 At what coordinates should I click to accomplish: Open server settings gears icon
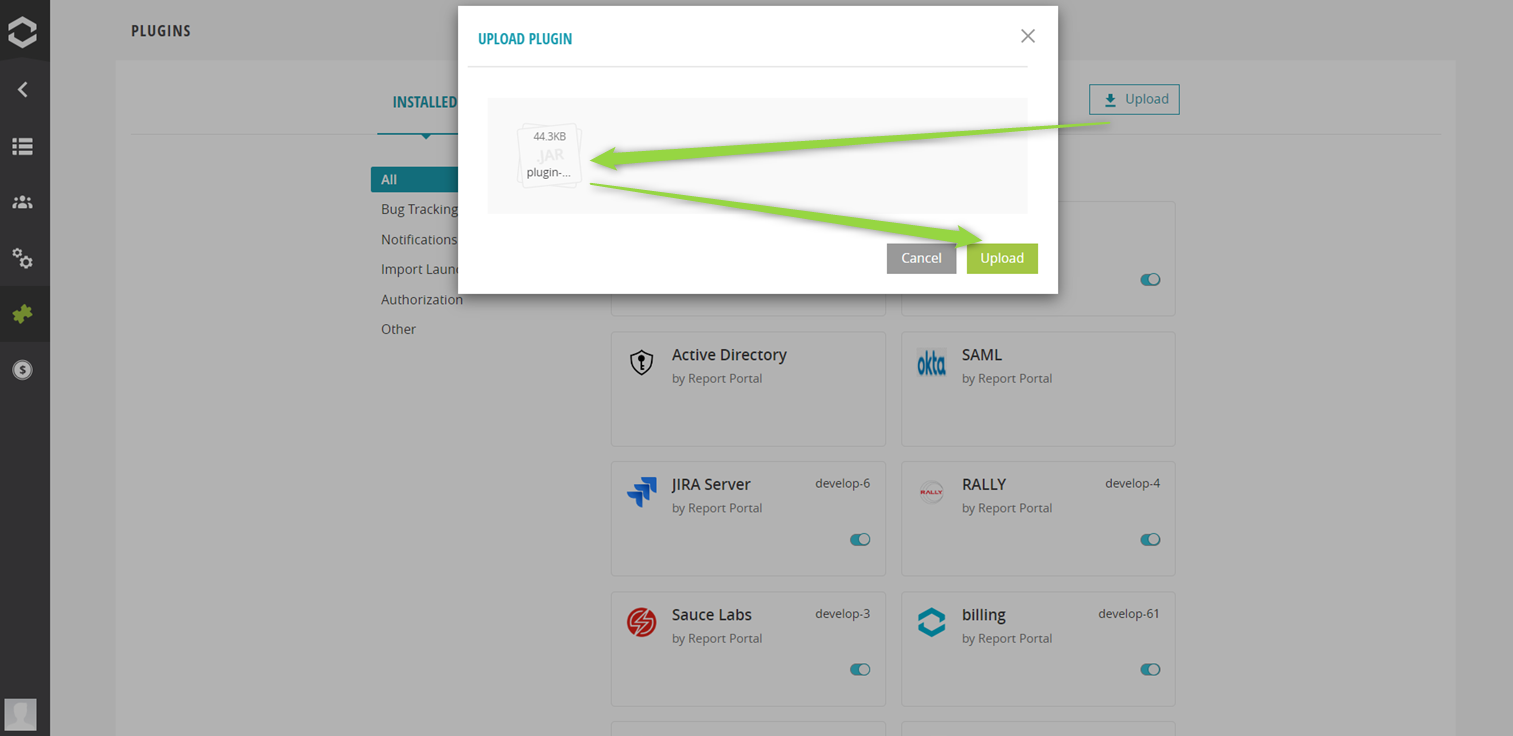(x=22, y=259)
